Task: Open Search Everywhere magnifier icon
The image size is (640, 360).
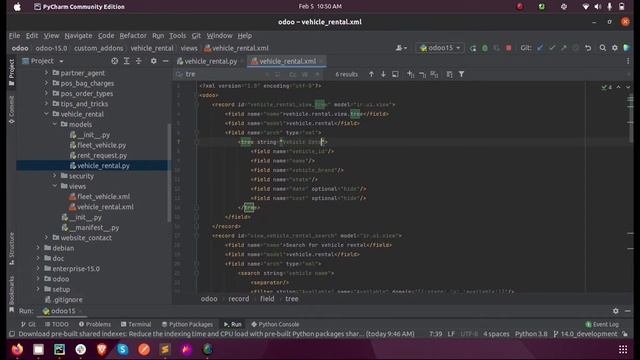Action: [602, 48]
